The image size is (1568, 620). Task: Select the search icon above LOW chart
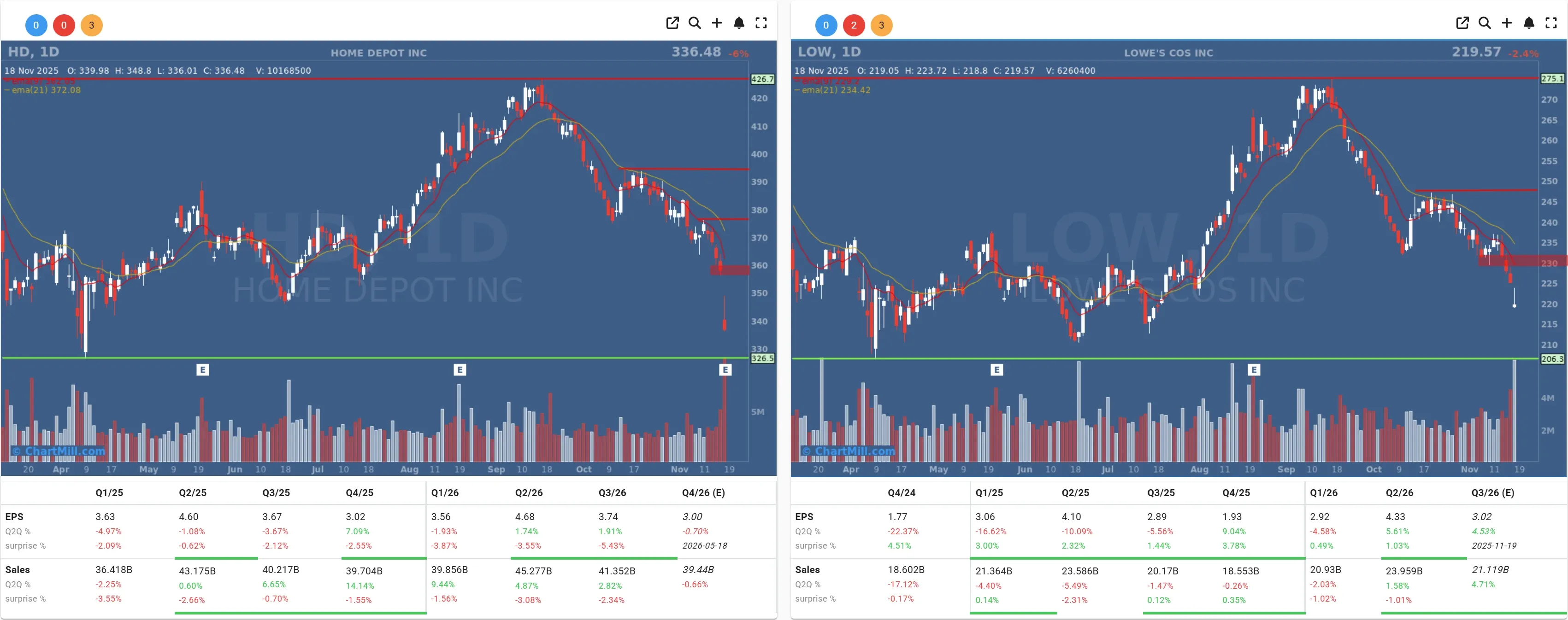pos(1485,23)
